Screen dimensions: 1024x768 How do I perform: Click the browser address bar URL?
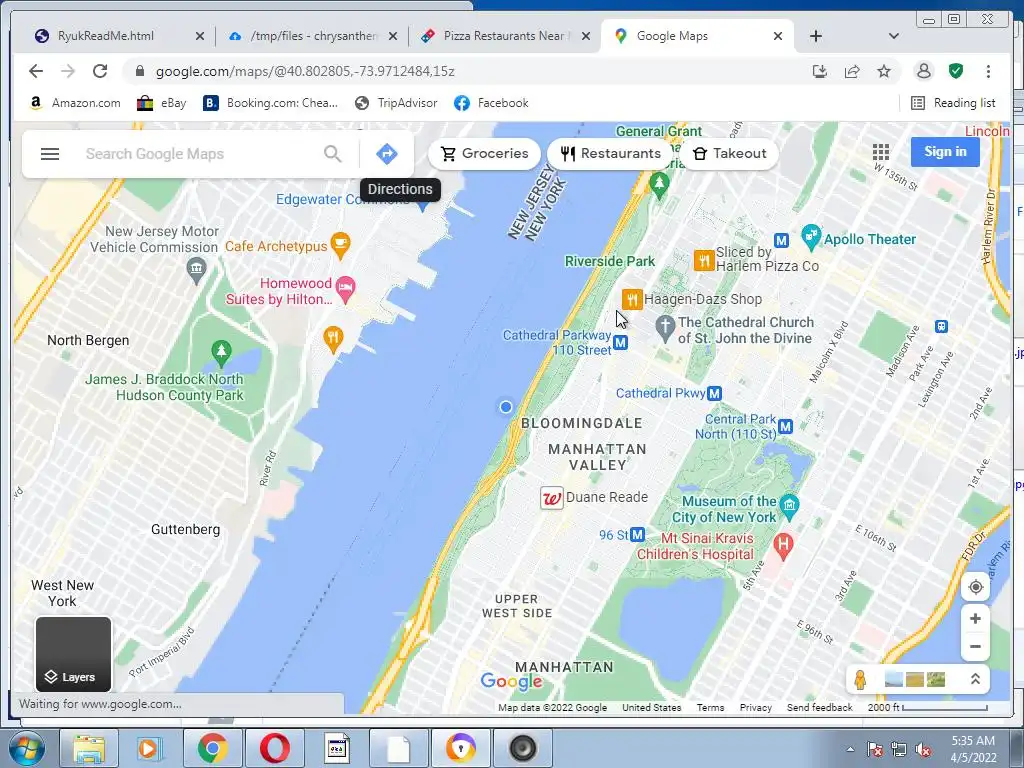pyautogui.click(x=305, y=71)
